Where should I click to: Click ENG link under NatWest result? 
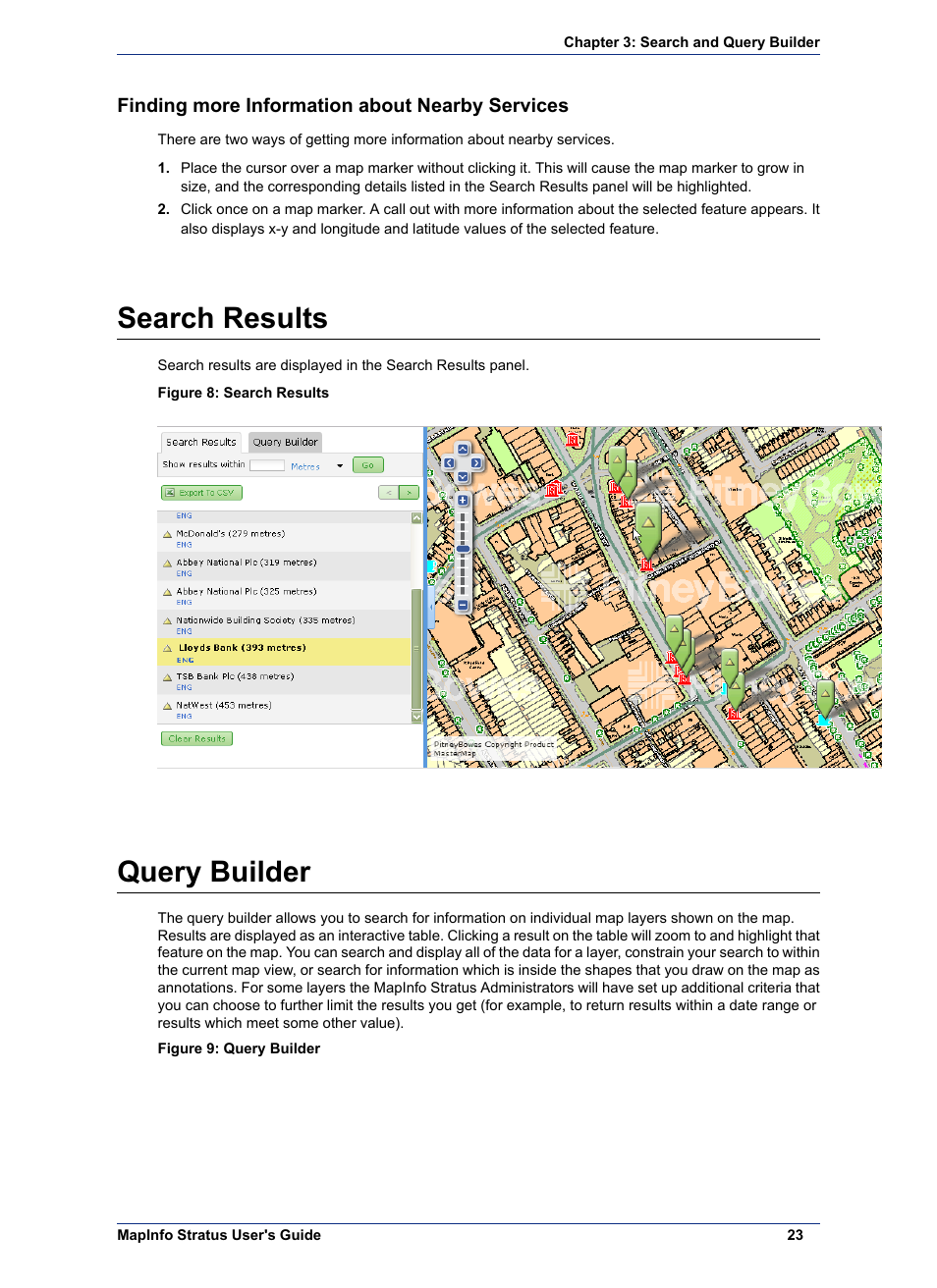click(x=184, y=717)
